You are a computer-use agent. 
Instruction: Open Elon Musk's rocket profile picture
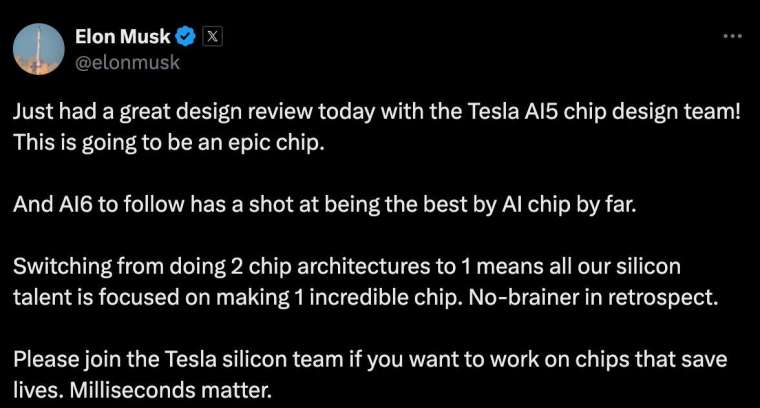pyautogui.click(x=39, y=49)
